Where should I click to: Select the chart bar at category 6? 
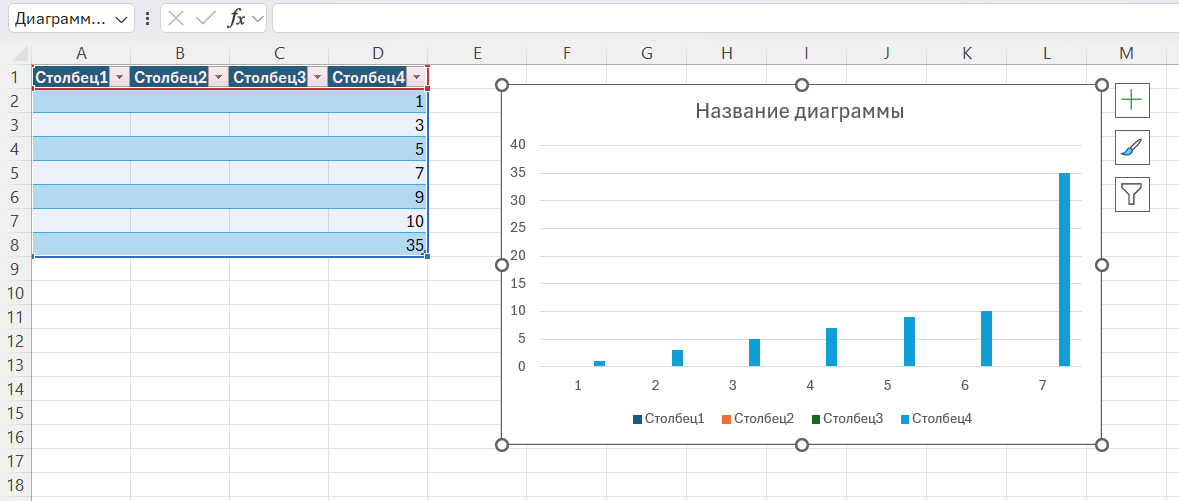pyautogui.click(x=987, y=339)
